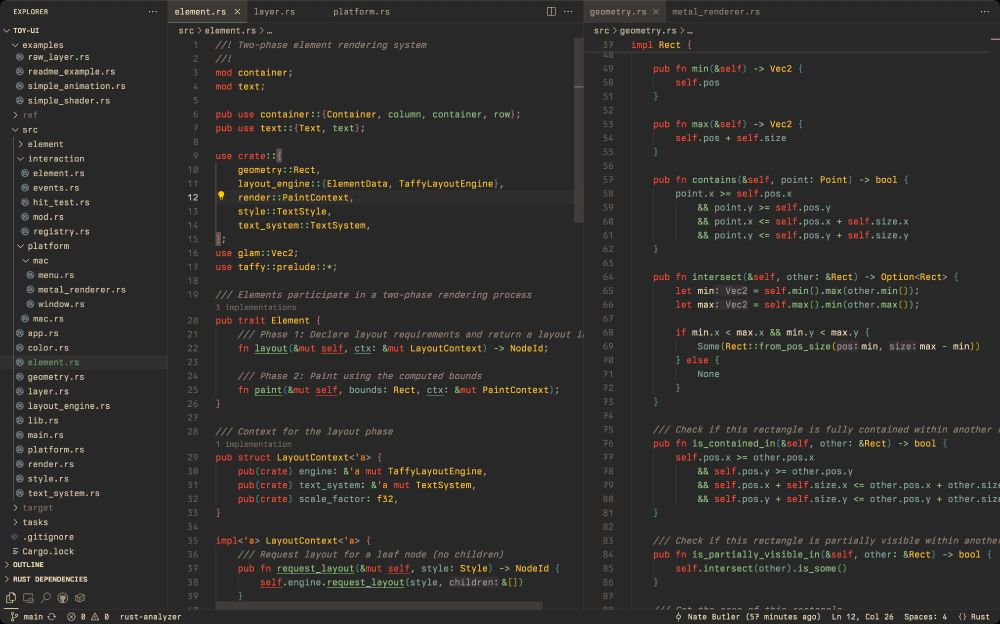Click the '3 implementations' code lens above Element trait
The width and height of the screenshot is (1000, 624).
pos(256,308)
